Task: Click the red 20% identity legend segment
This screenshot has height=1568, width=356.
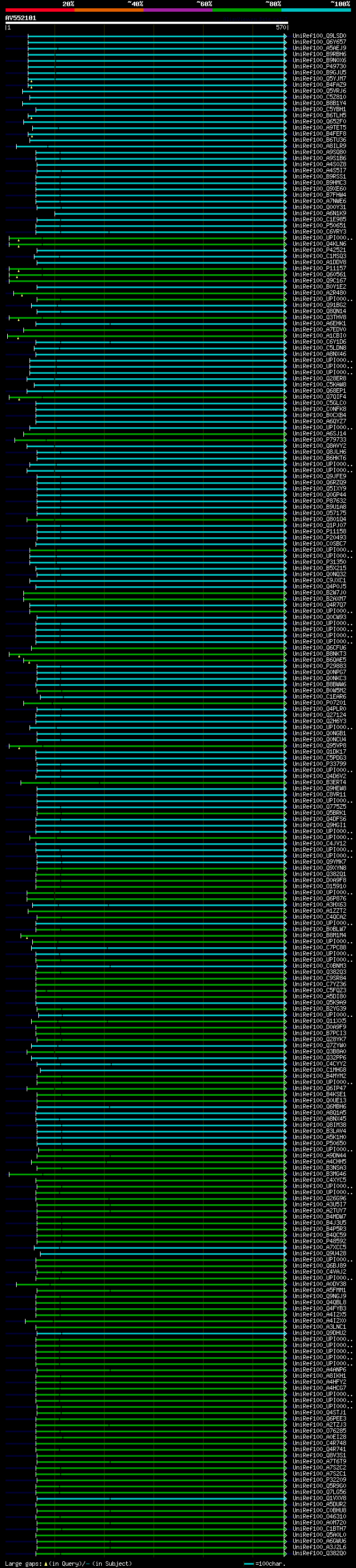Action: [x=39, y=10]
